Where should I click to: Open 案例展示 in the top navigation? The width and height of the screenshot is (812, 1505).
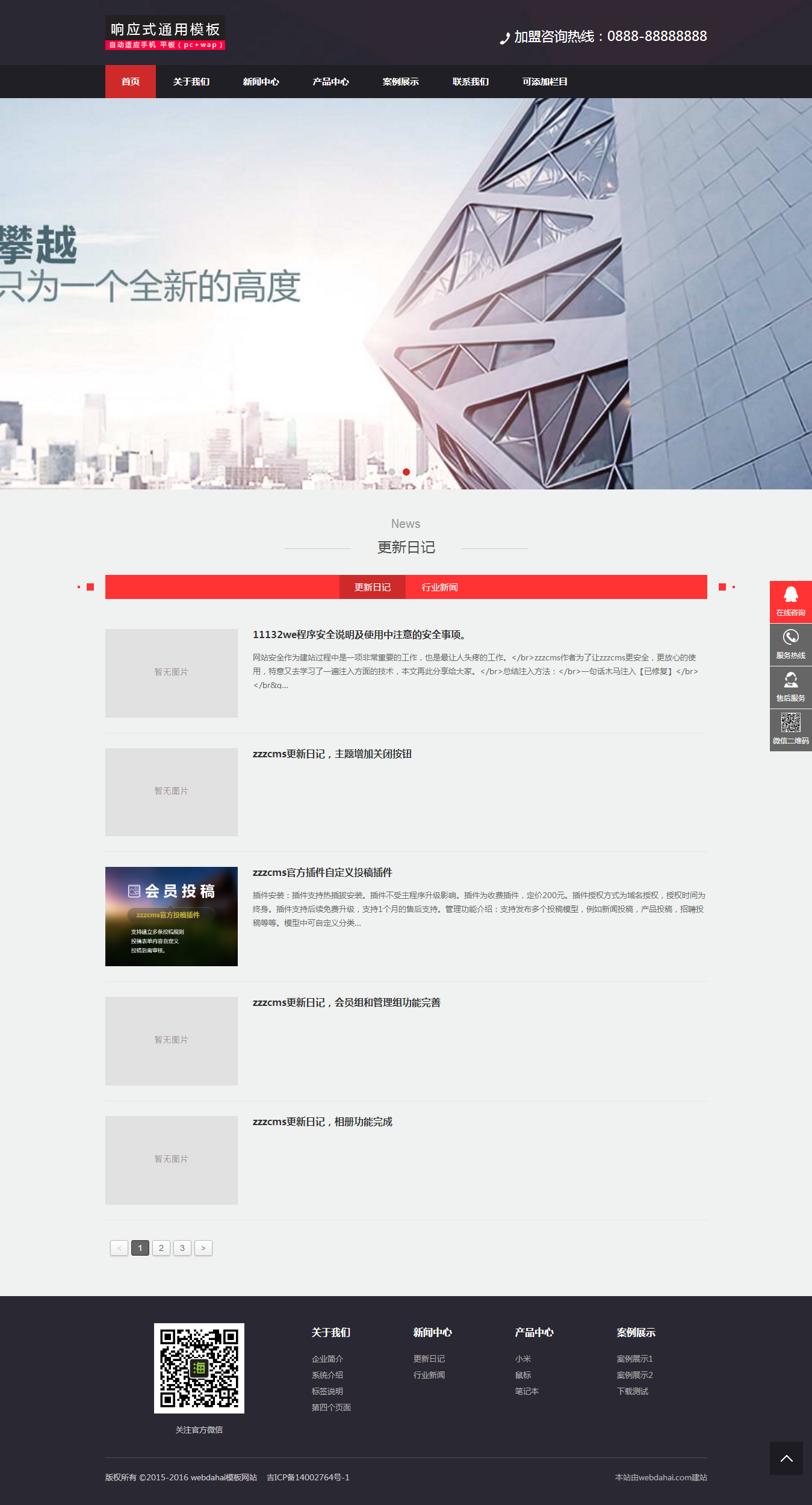[401, 81]
